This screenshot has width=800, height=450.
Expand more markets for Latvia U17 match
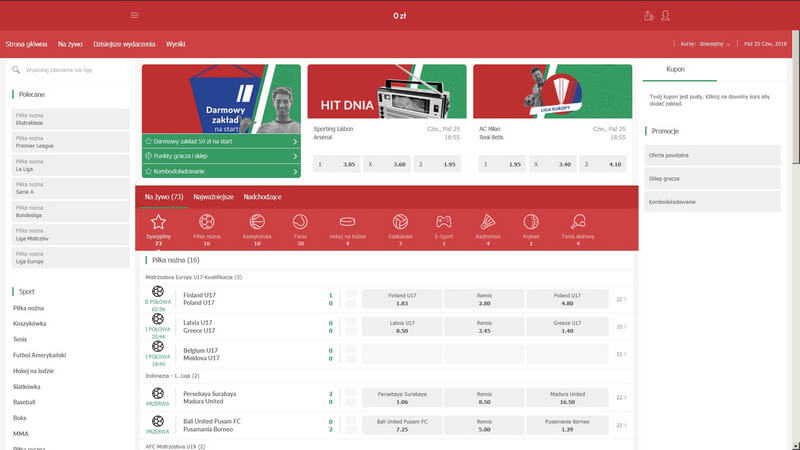coord(621,327)
